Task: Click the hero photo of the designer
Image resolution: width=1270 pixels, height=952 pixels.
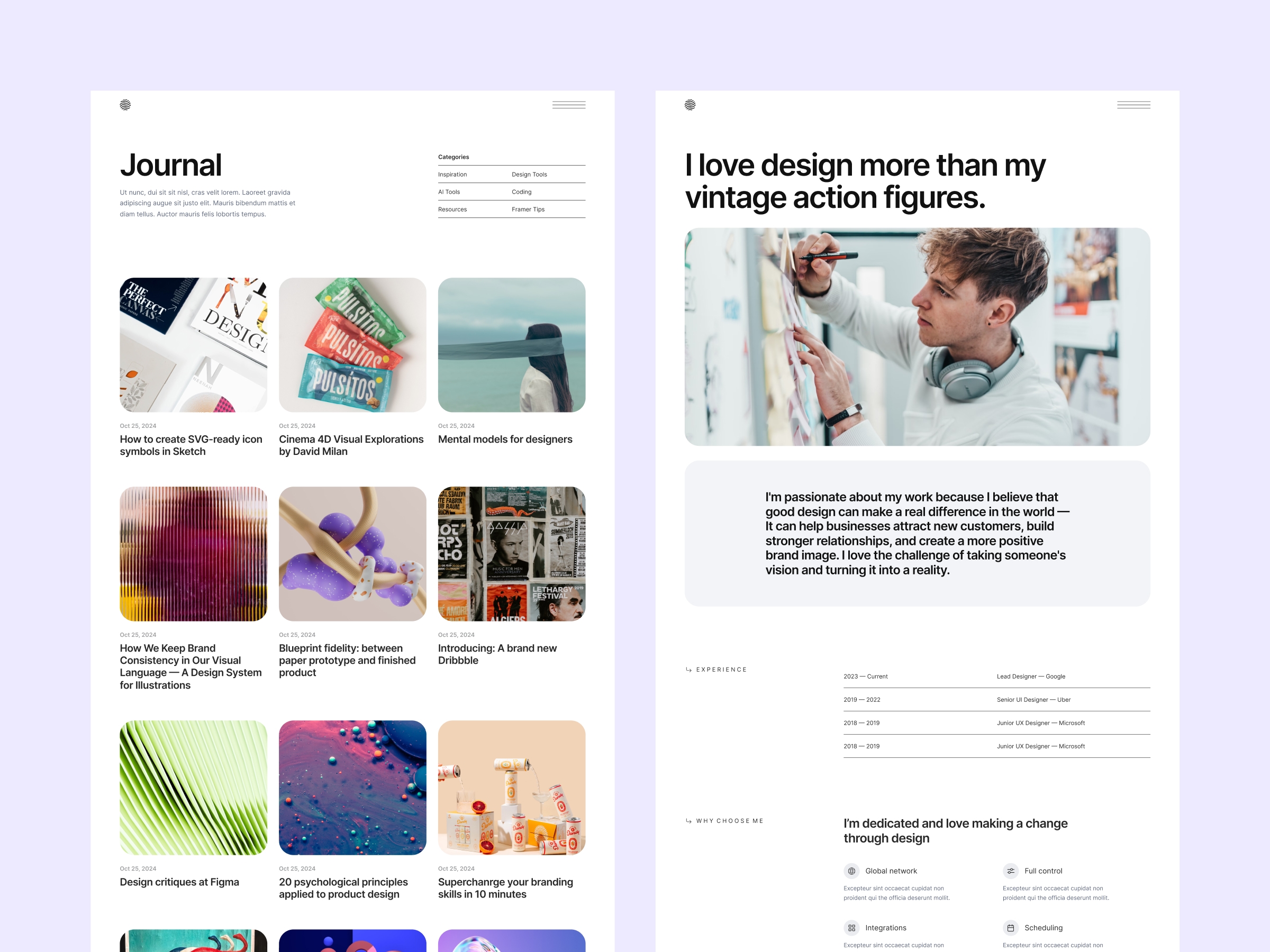Action: (917, 337)
